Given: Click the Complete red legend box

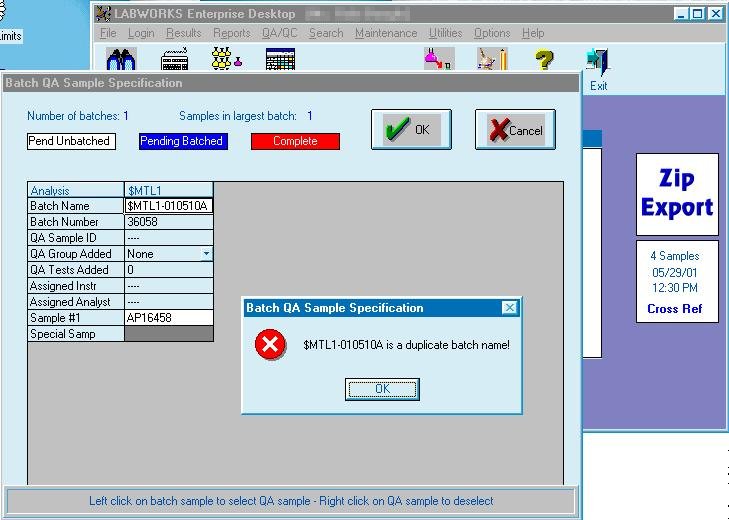Looking at the screenshot, I should pyautogui.click(x=295, y=141).
